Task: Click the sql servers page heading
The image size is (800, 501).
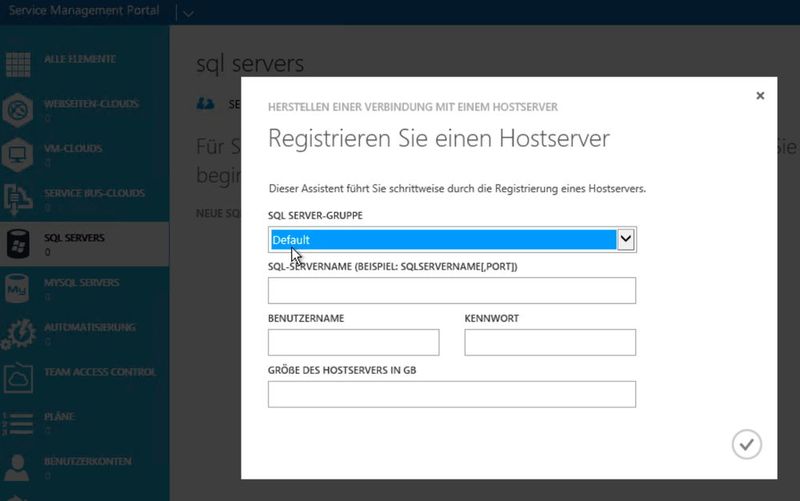Action: pos(250,64)
